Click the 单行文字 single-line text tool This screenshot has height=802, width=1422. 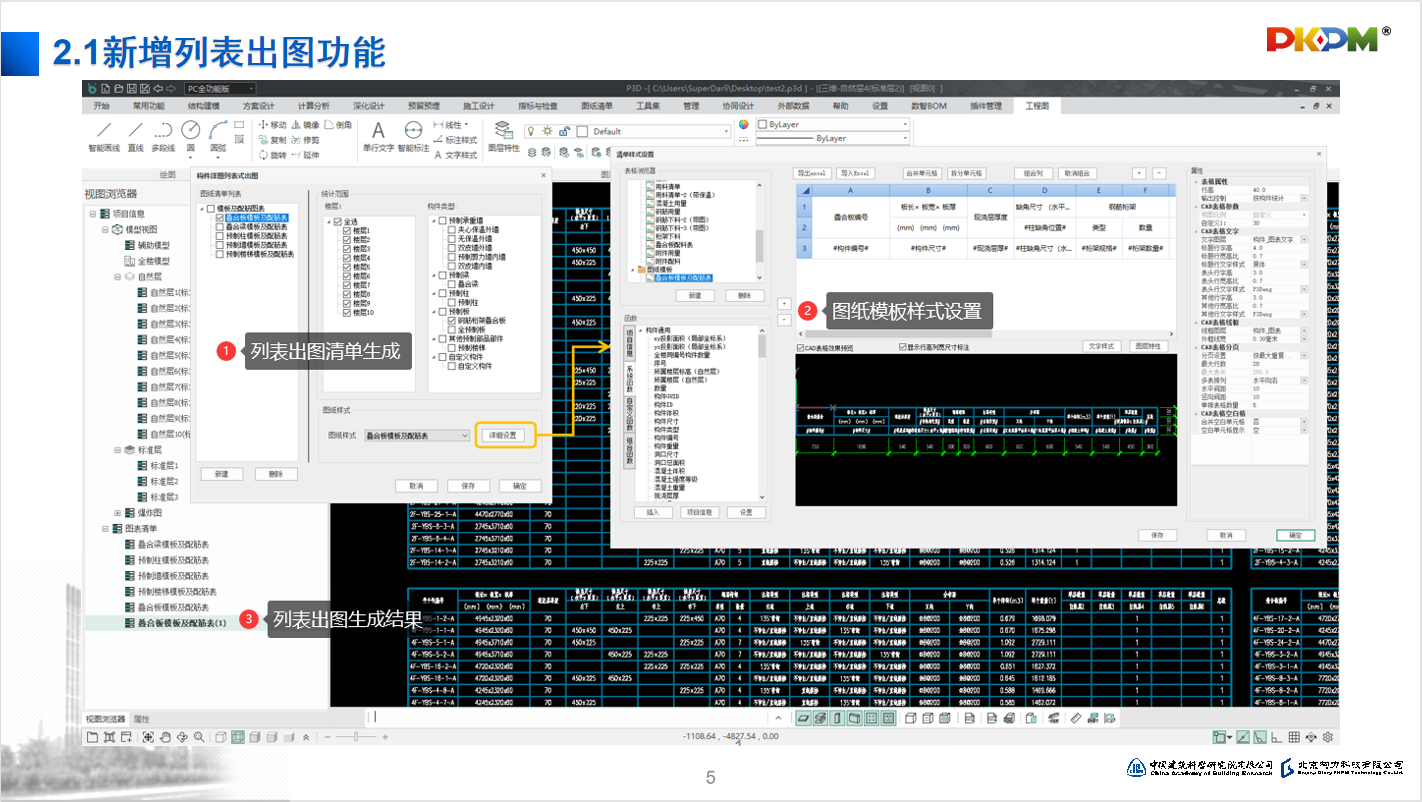(x=378, y=137)
